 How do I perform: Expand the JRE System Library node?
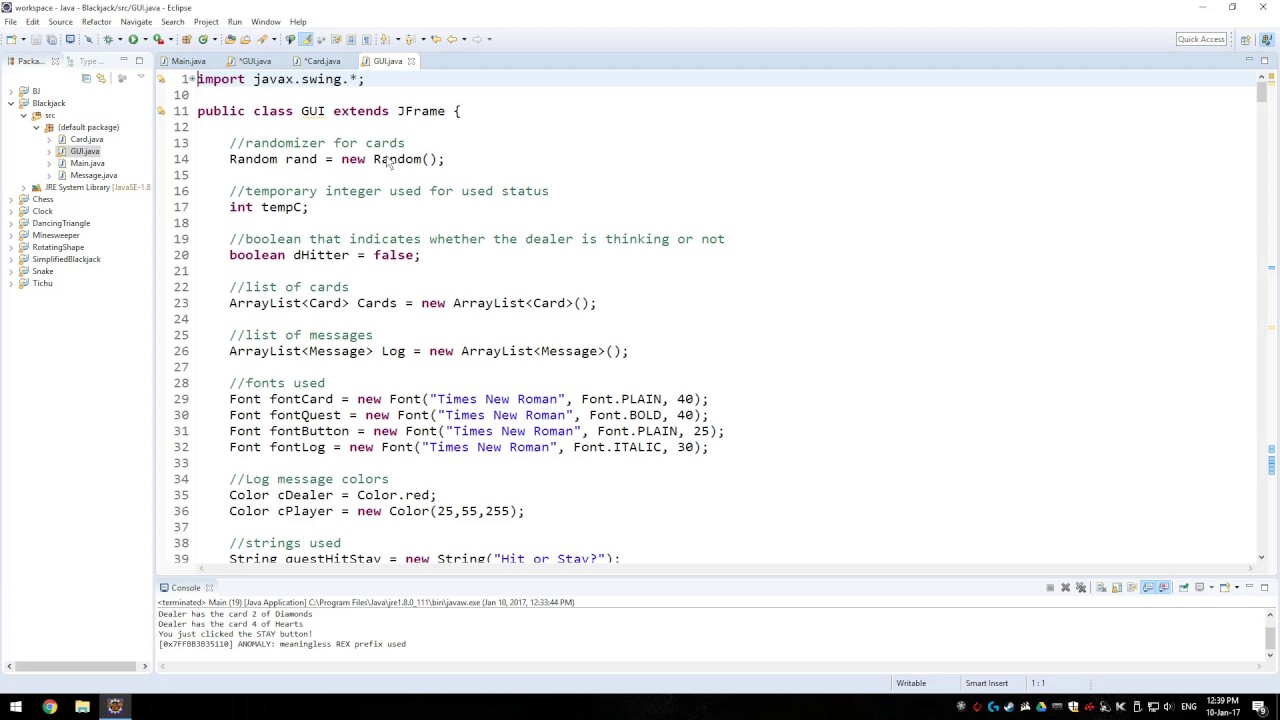pos(24,187)
